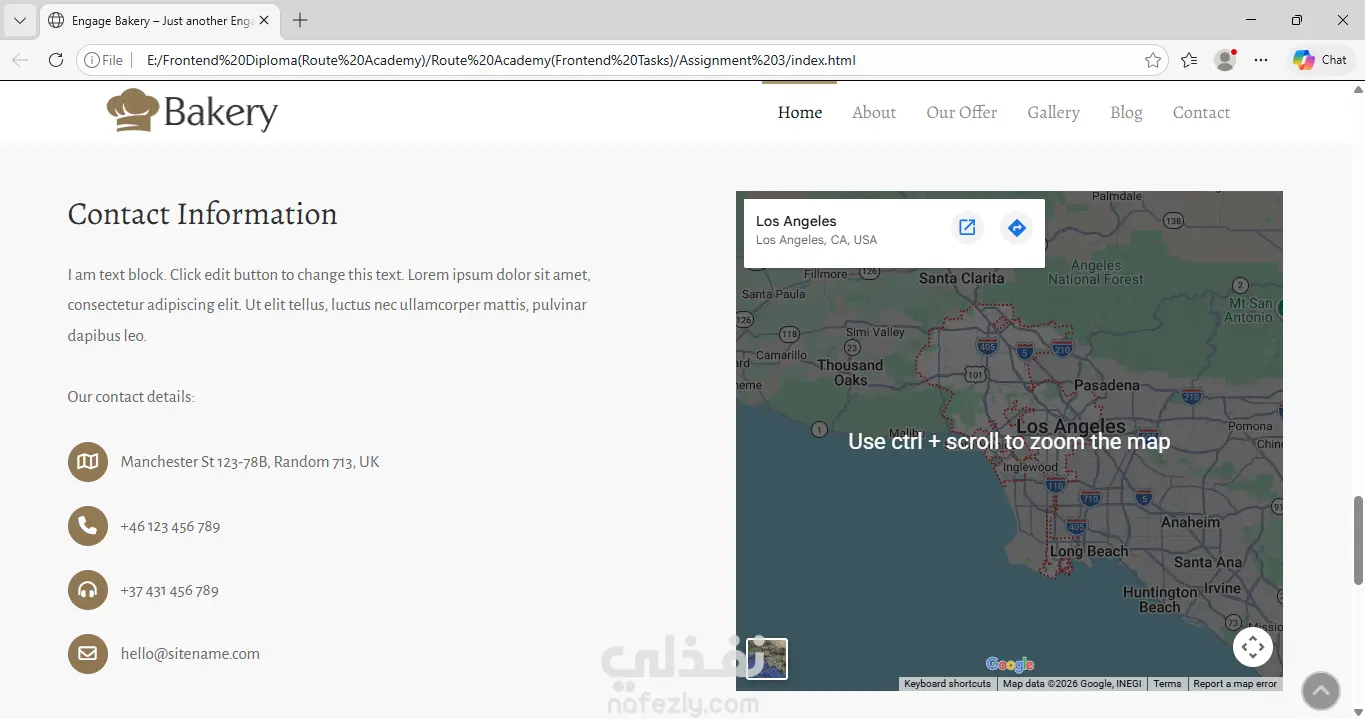The image size is (1365, 719).
Task: Click the Google logo on the map
Action: coord(1010,665)
